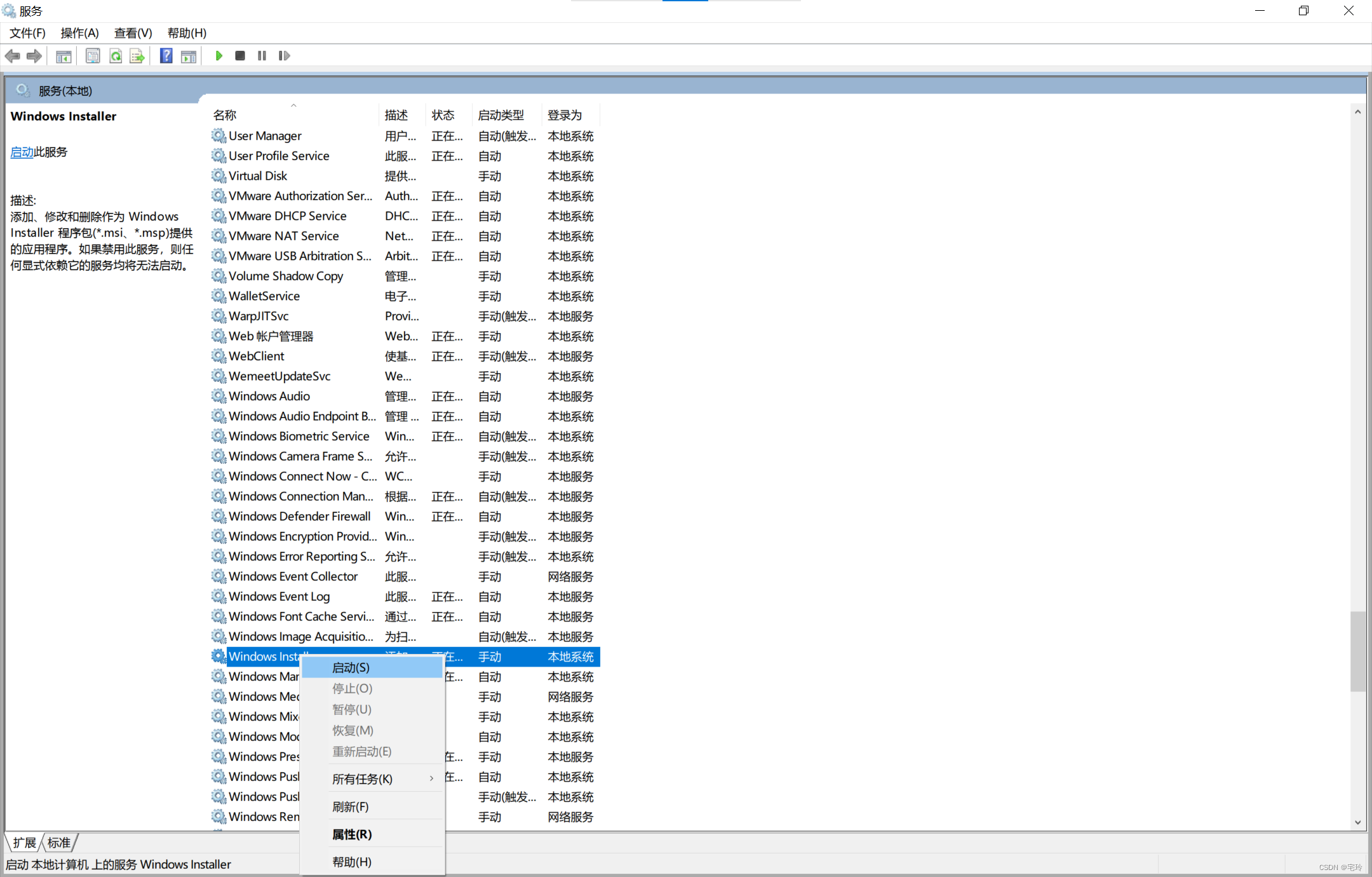Navigate back using the back arrow icon

coord(12,56)
